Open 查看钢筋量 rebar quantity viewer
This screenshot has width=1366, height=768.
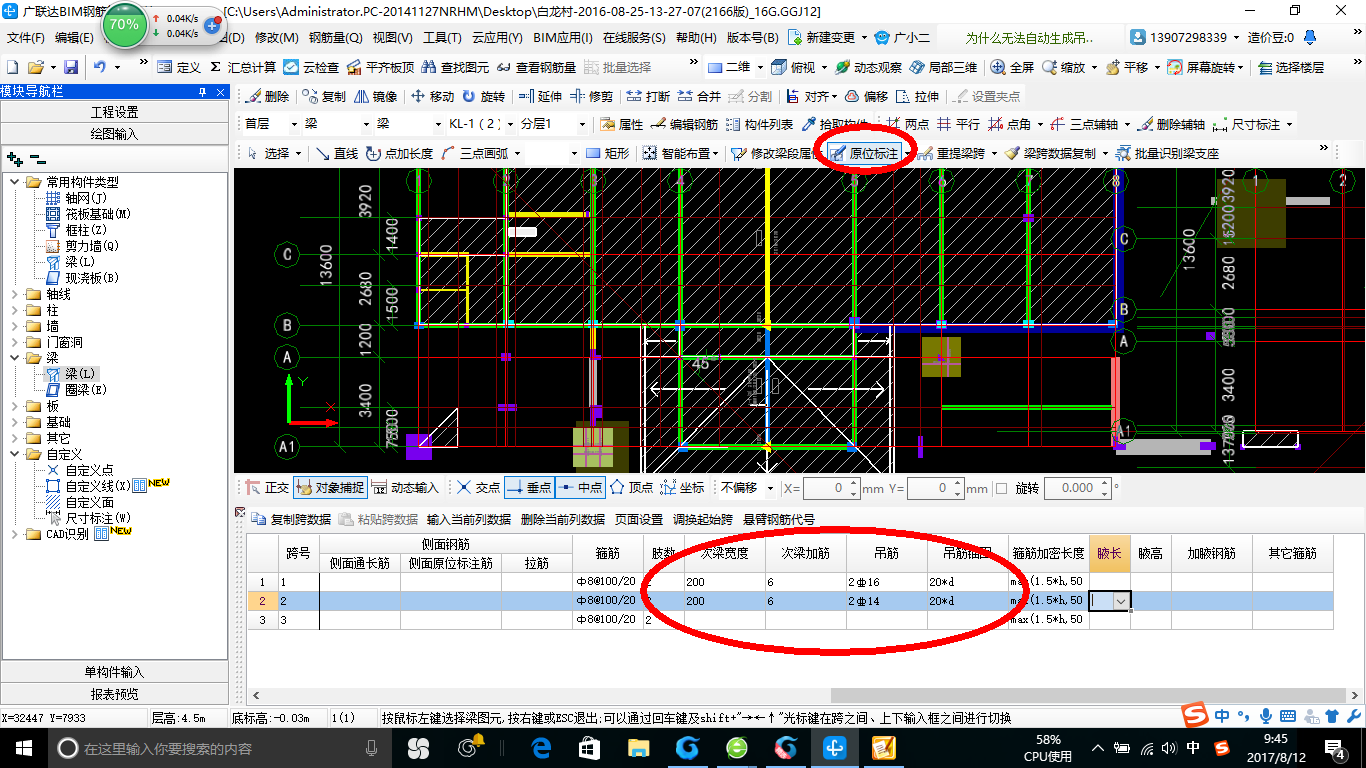pos(536,67)
